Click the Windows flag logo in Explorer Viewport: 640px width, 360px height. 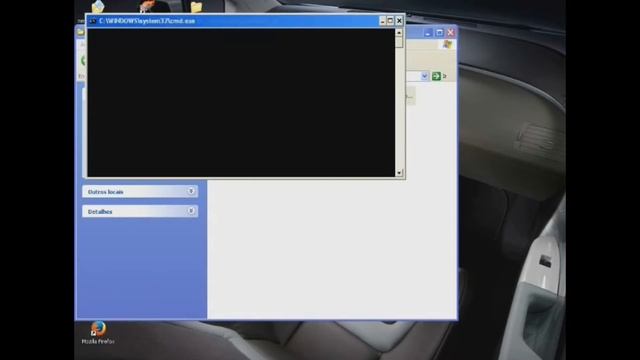click(x=447, y=44)
